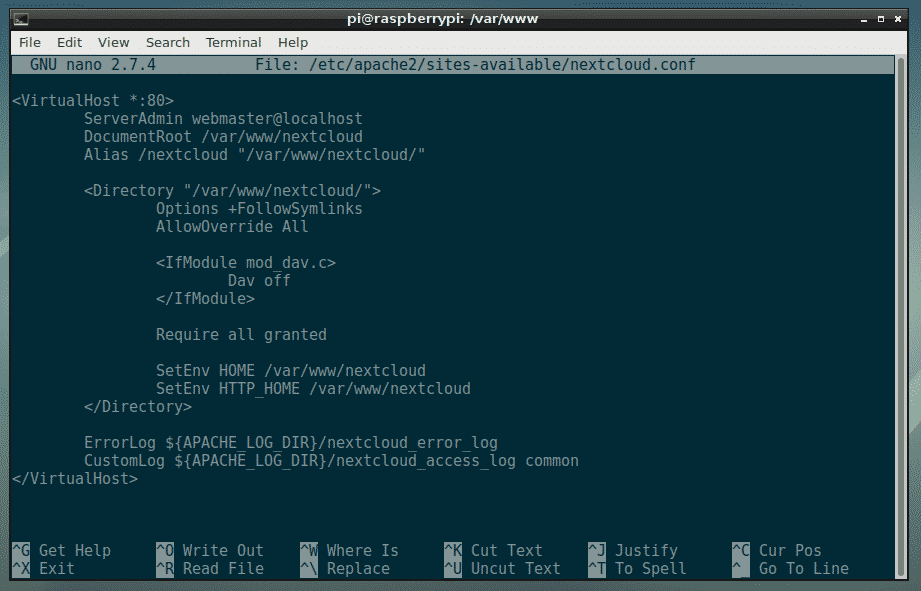Maximize the terminal window

coord(880,19)
